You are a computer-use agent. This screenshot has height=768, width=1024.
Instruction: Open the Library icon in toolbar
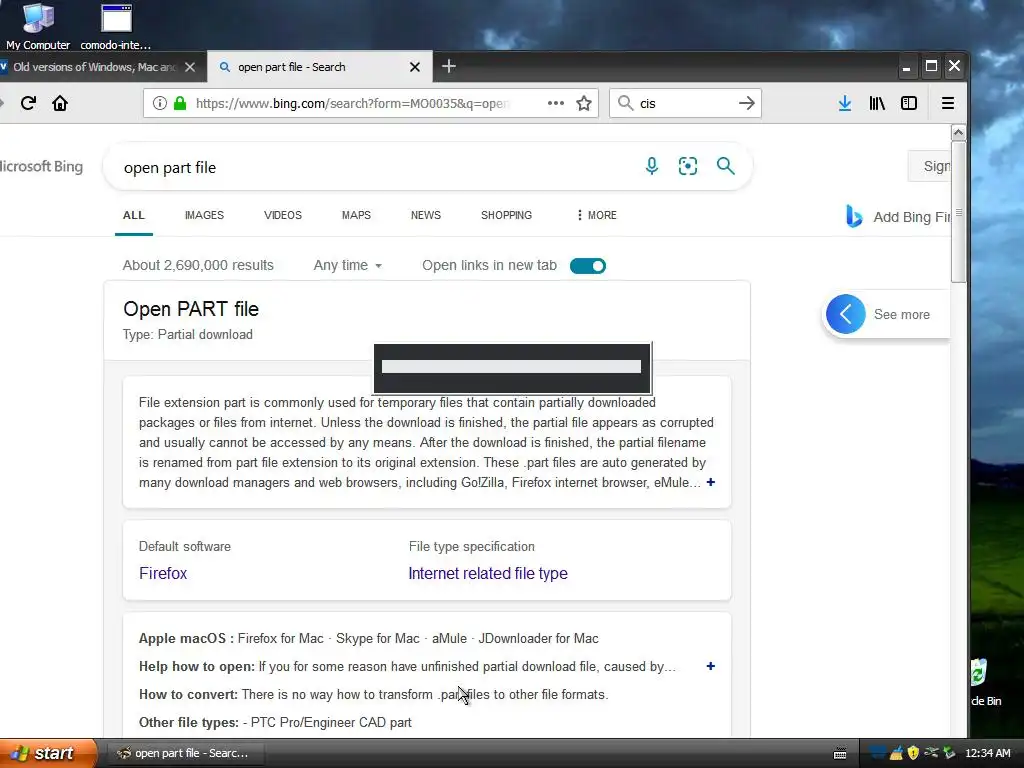[x=877, y=103]
